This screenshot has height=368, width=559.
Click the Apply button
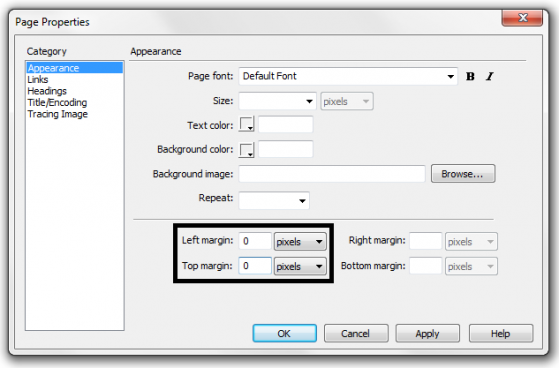click(x=427, y=333)
